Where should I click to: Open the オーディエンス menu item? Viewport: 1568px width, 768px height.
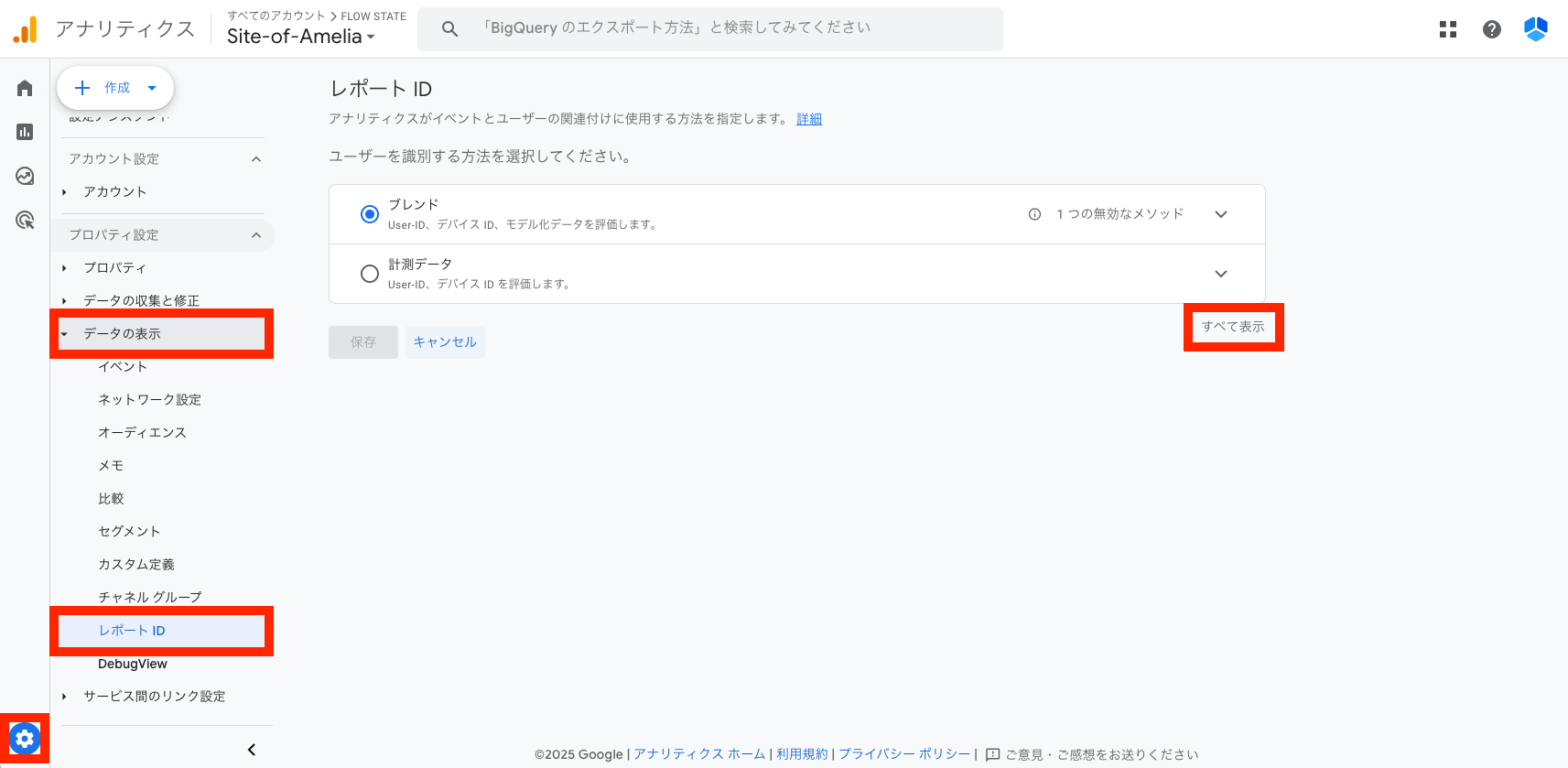point(142,432)
